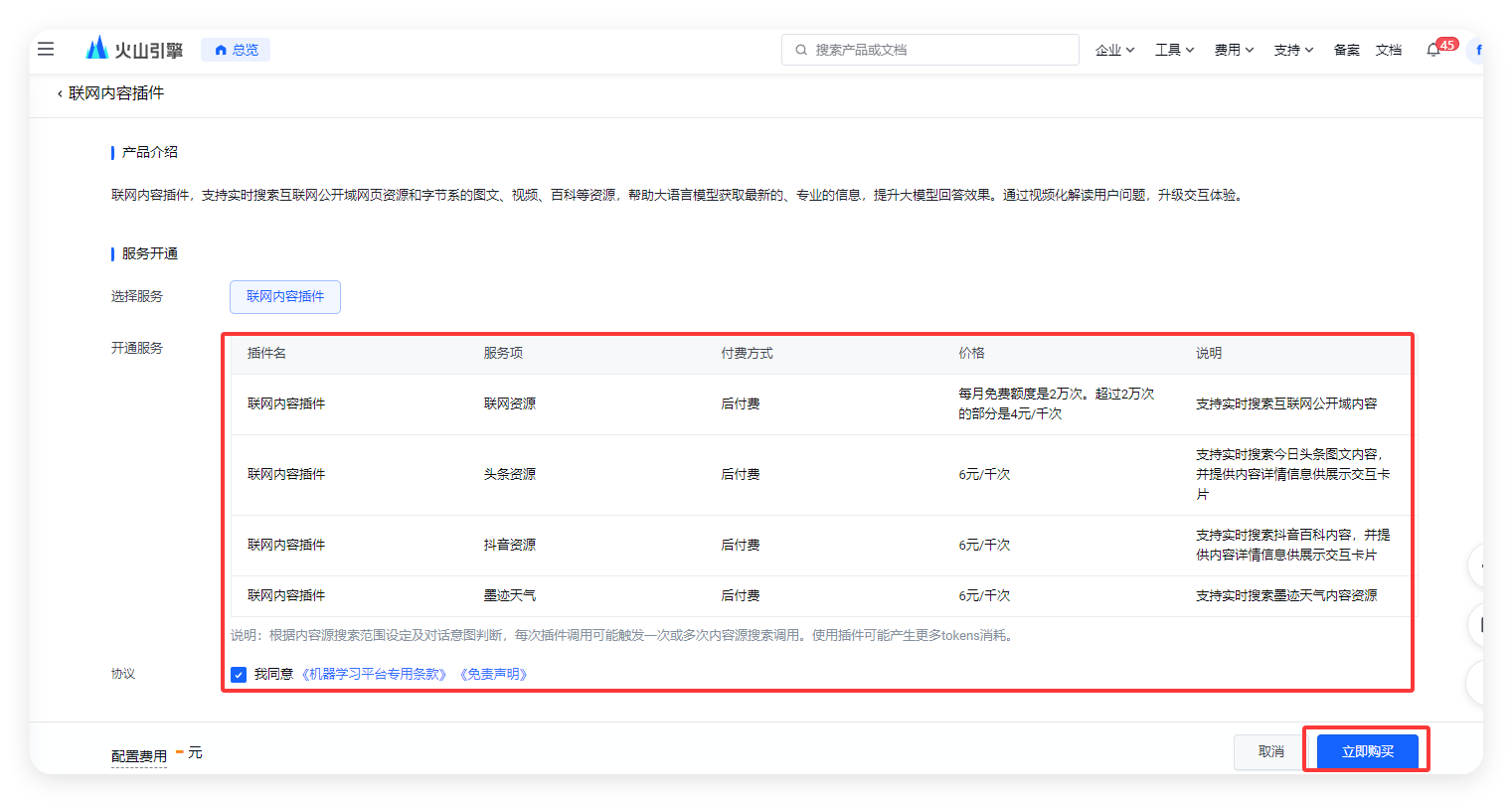Open the 文档 menu item
The height and width of the screenshot is (803, 1512).
coord(1389,50)
